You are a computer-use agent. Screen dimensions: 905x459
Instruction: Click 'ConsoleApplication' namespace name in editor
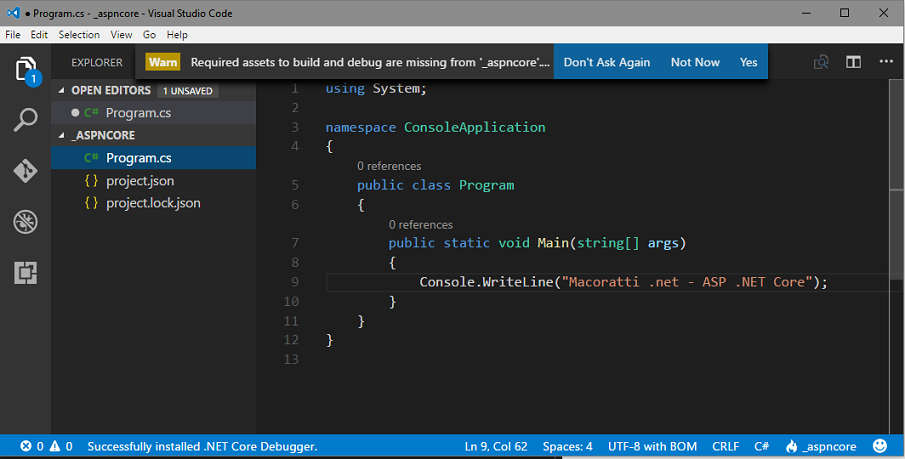point(474,127)
